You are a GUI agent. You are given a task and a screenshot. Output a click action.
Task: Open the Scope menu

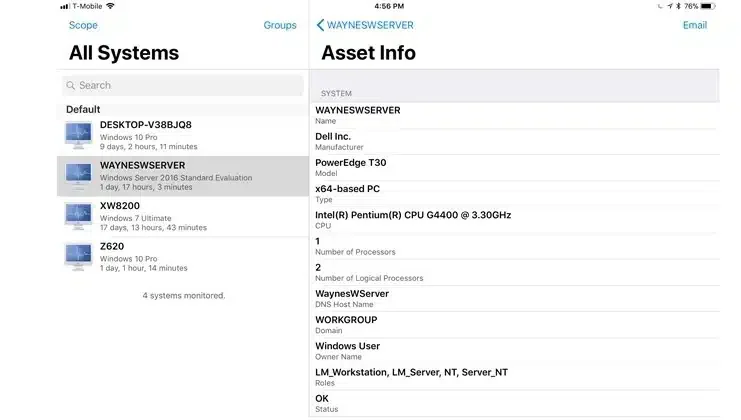click(x=83, y=25)
